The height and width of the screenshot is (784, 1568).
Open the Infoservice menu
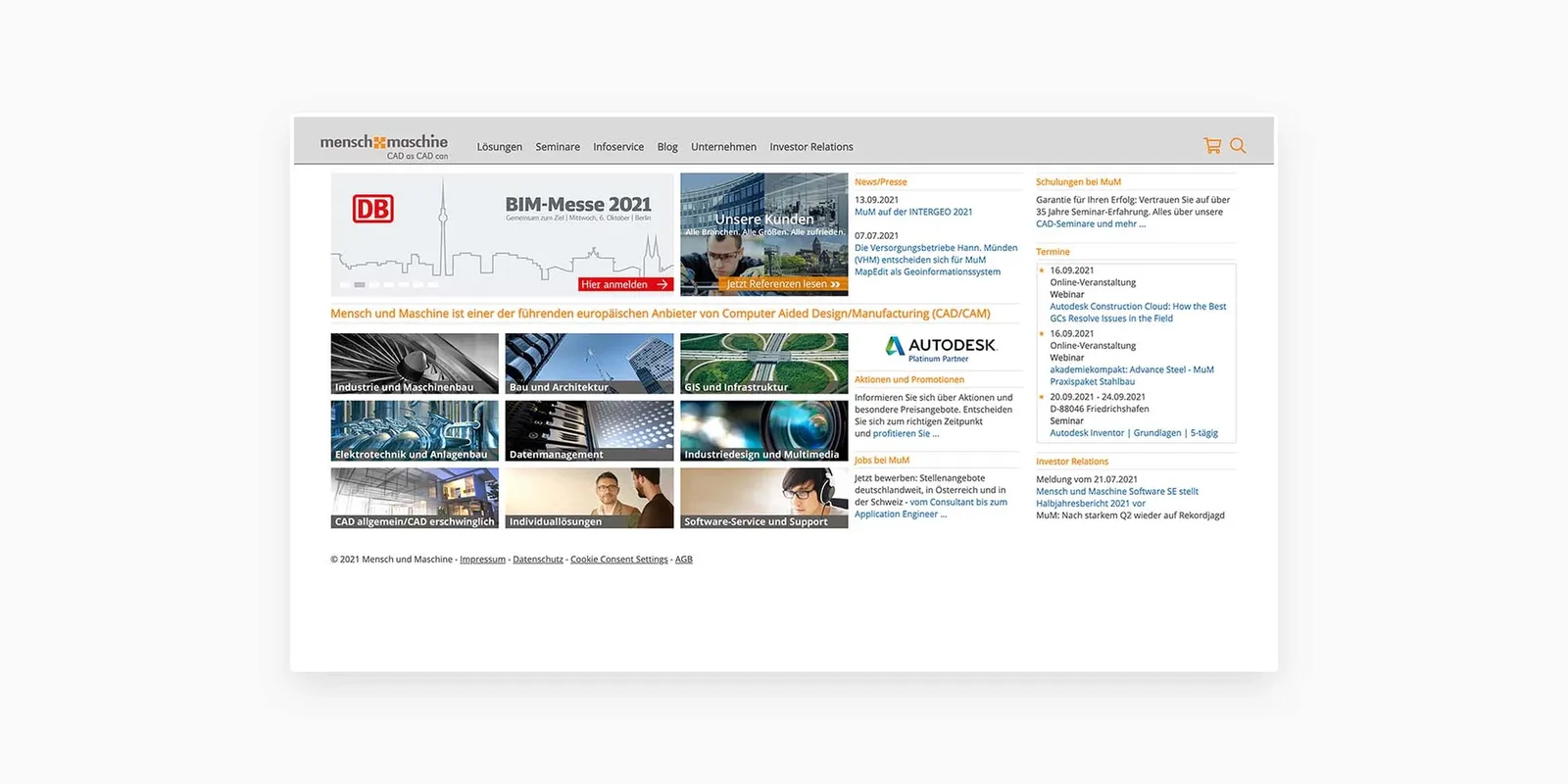click(x=618, y=147)
